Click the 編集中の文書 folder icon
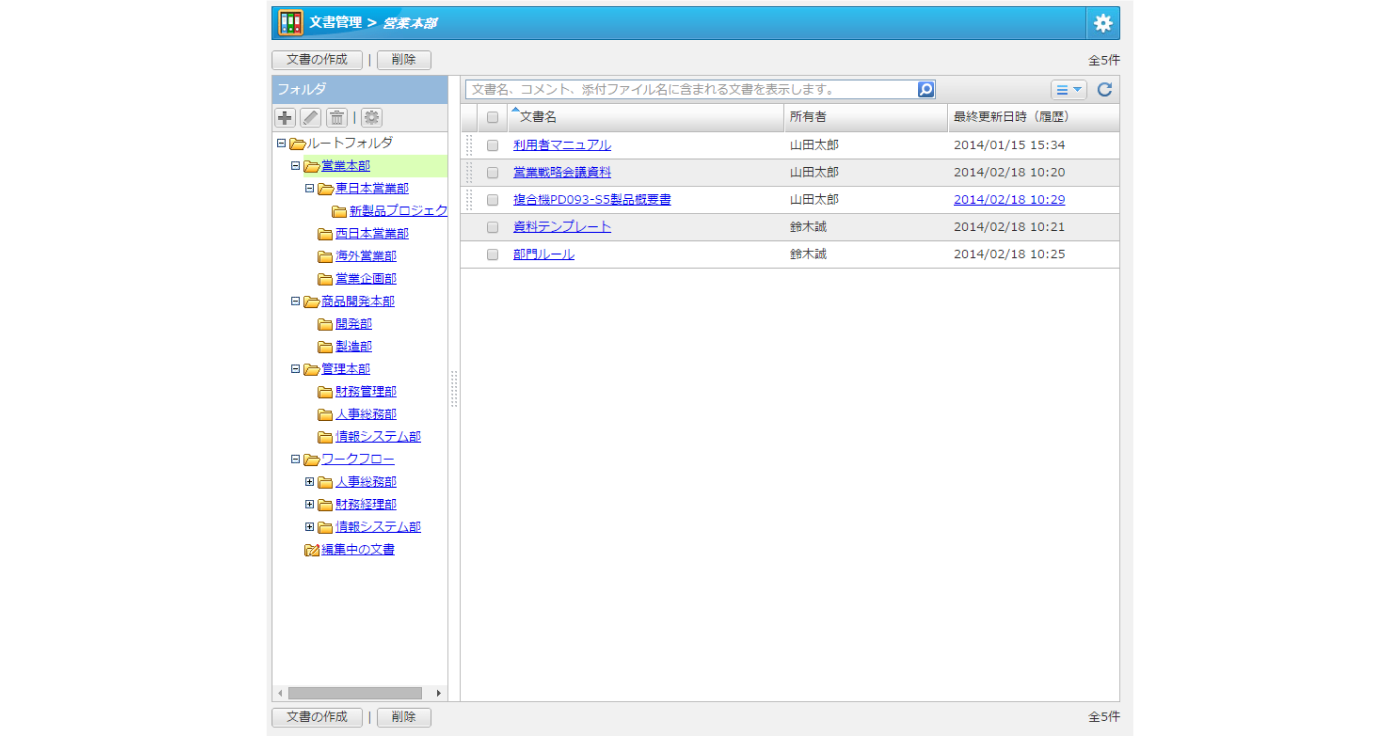The width and height of the screenshot is (1400, 736). [311, 550]
